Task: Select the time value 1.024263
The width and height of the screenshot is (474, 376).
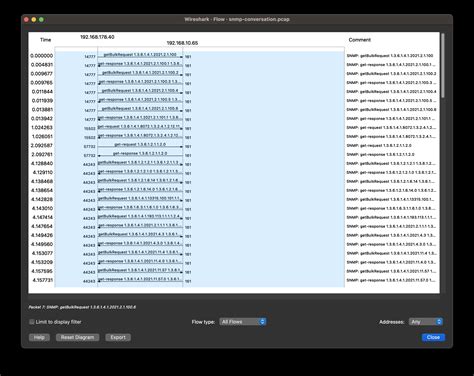Action: click(42, 128)
